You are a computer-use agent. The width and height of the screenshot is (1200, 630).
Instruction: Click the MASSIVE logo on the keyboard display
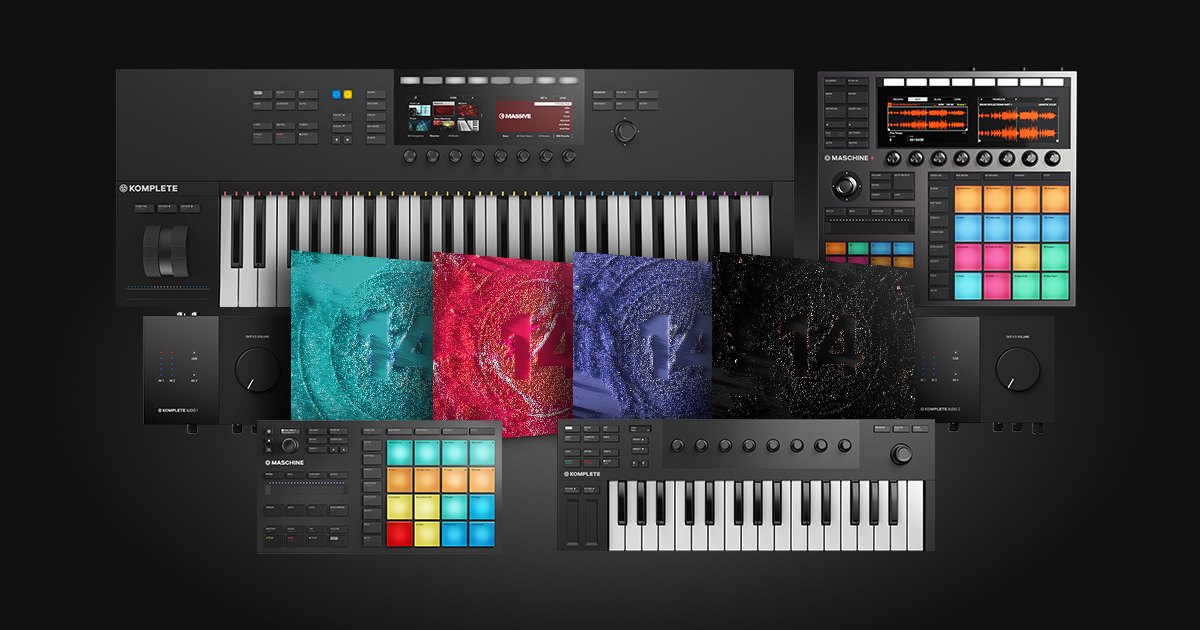pos(515,116)
